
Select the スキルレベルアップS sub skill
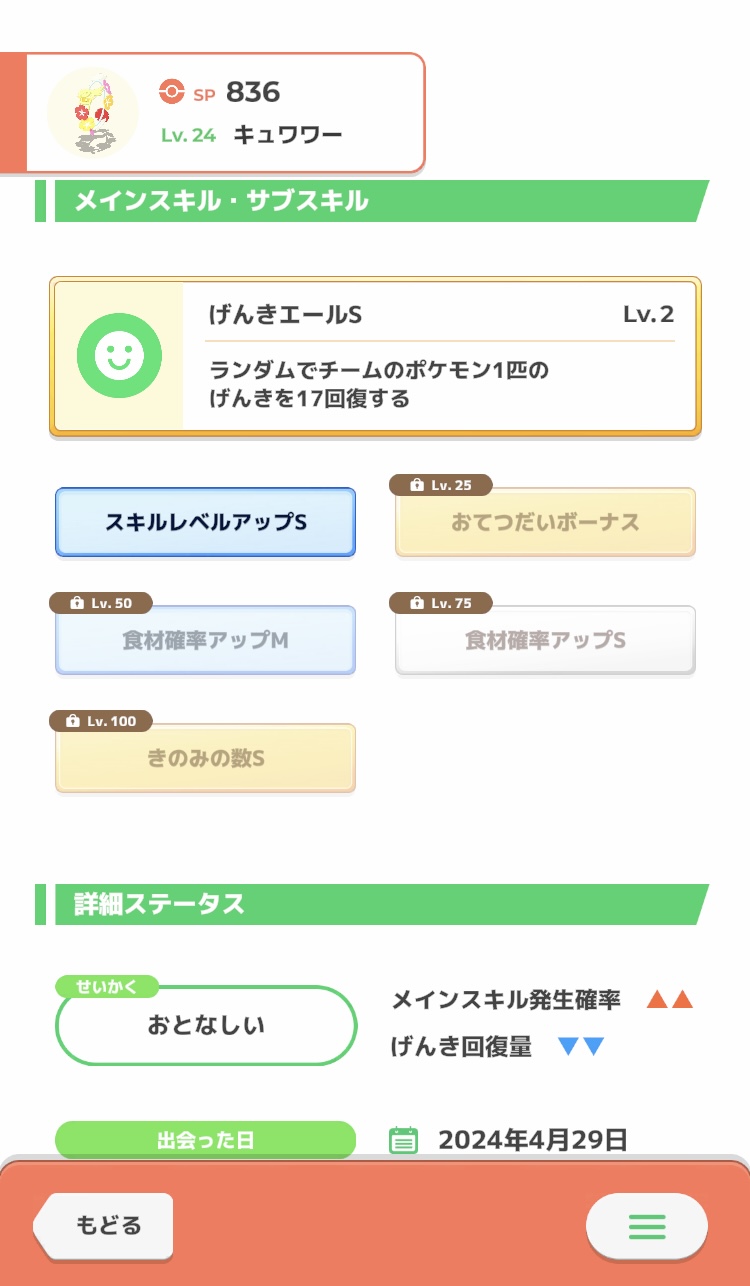(205, 522)
